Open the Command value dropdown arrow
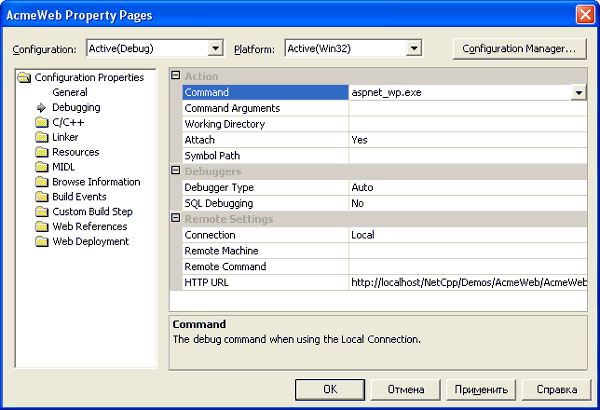The height and width of the screenshot is (410, 600). (x=578, y=92)
